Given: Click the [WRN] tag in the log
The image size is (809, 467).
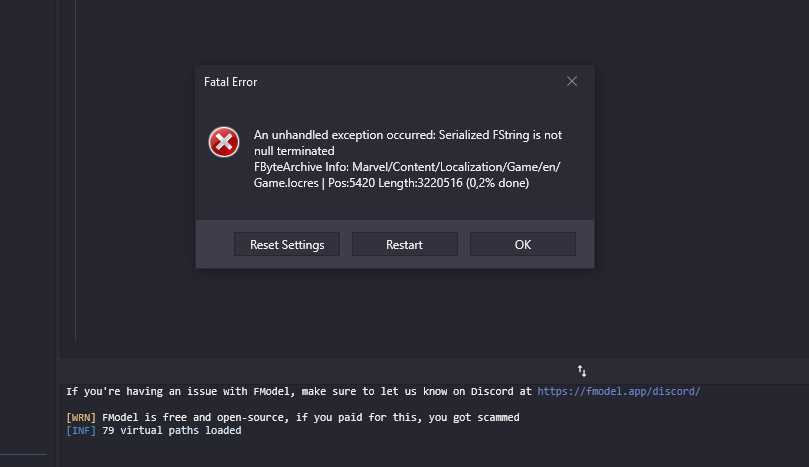Looking at the screenshot, I should (x=81, y=417).
